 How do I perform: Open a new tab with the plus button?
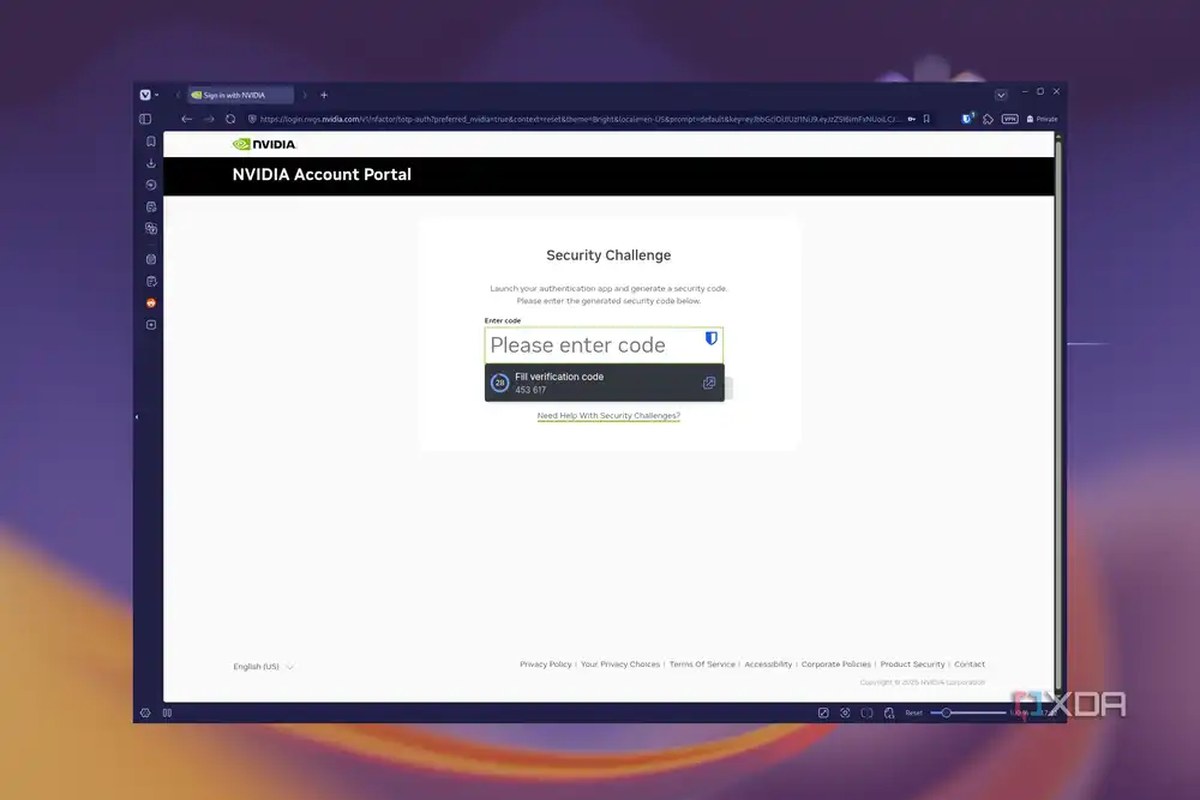[x=324, y=95]
